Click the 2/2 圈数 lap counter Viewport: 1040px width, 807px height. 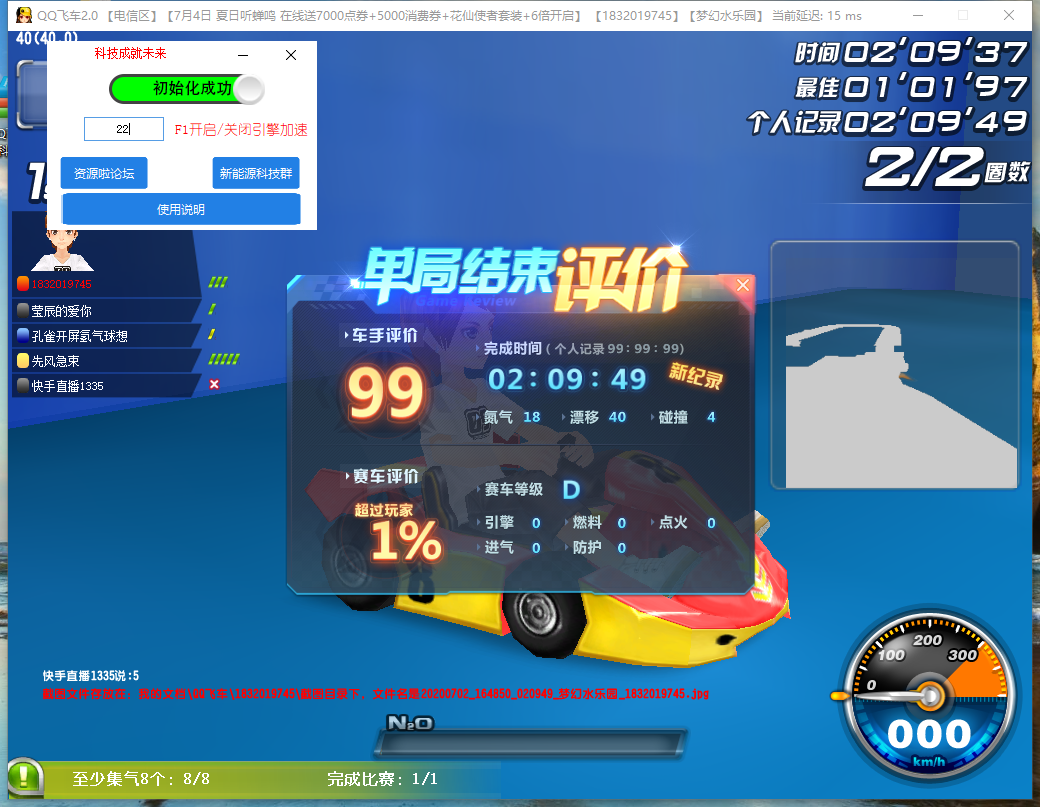(947, 168)
